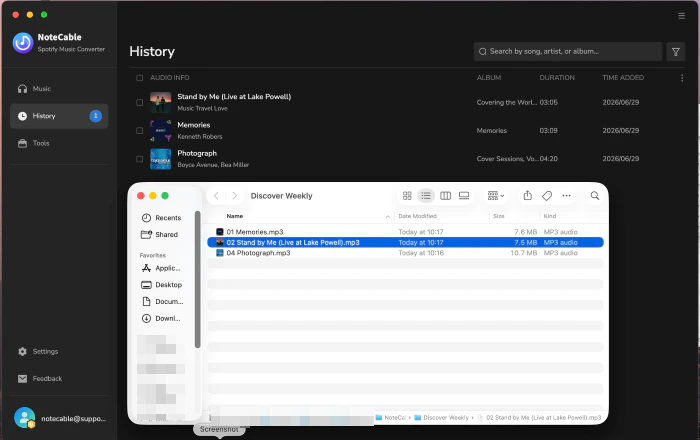
Task: Click the Memories song title in History
Action: pos(194,125)
